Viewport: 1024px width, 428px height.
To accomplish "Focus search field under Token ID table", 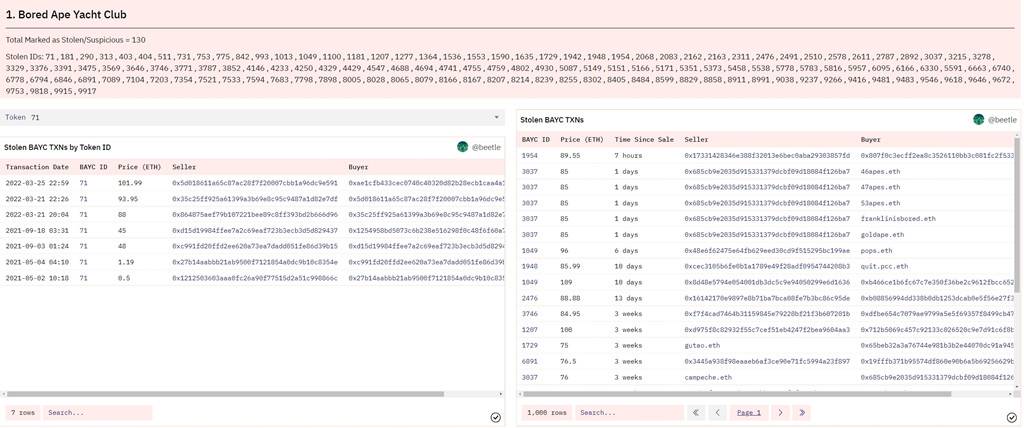I will click(97, 412).
